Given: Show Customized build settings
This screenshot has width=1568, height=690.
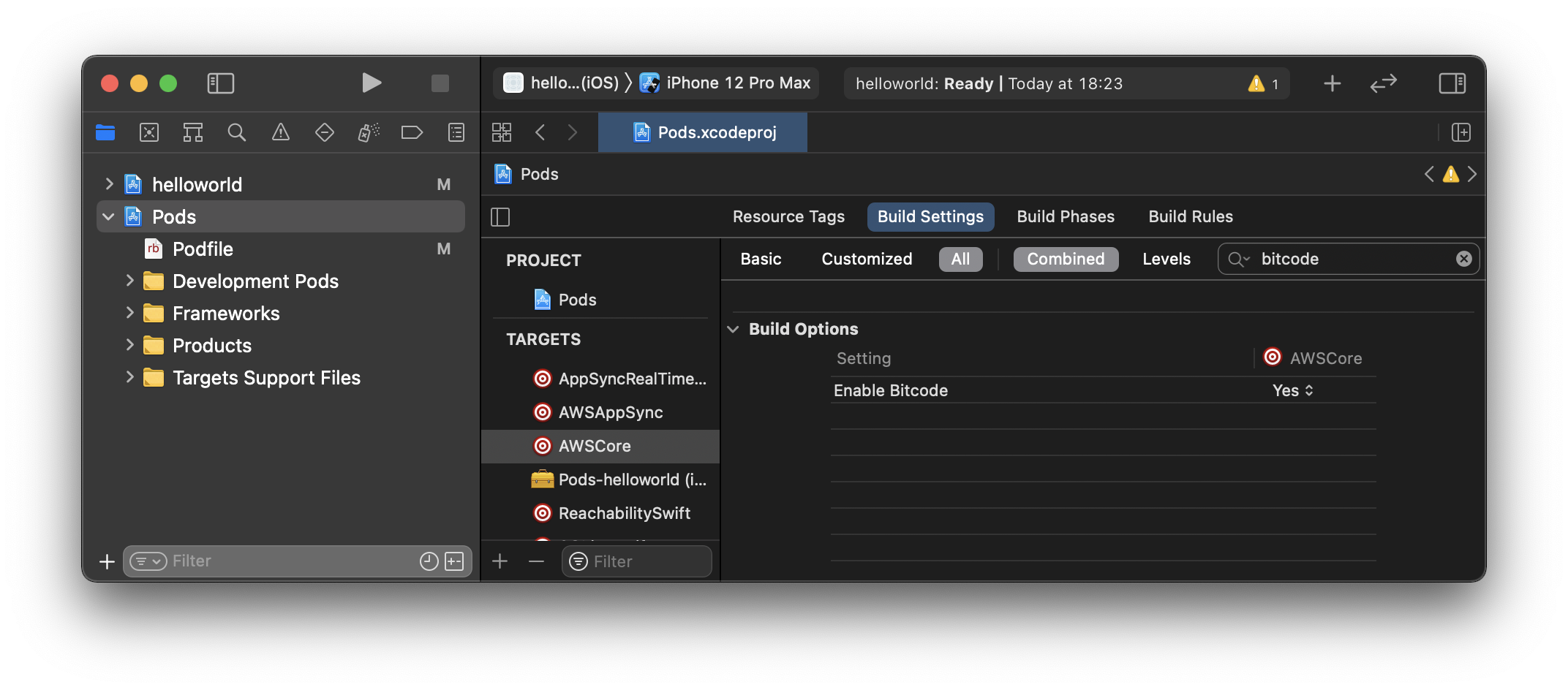Looking at the screenshot, I should [867, 259].
